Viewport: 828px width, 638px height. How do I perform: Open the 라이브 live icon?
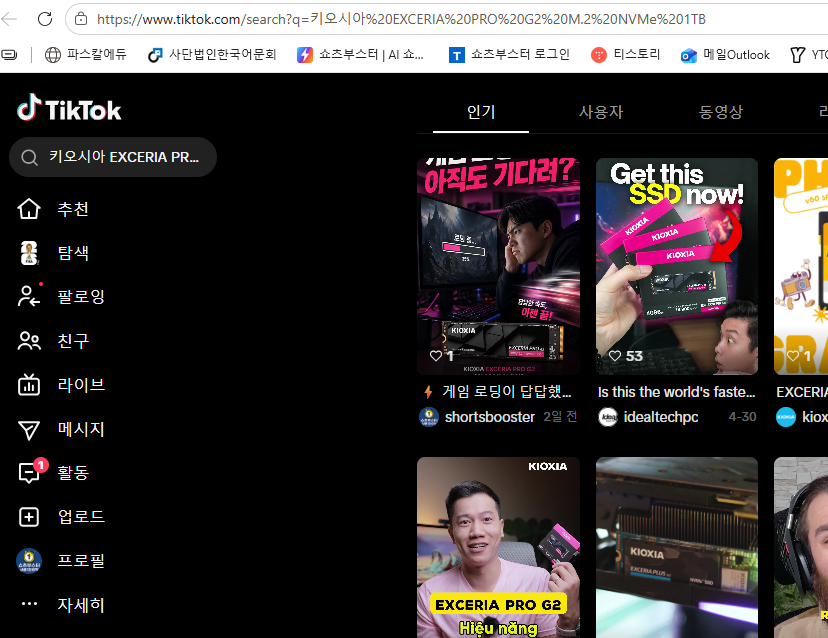(29, 384)
